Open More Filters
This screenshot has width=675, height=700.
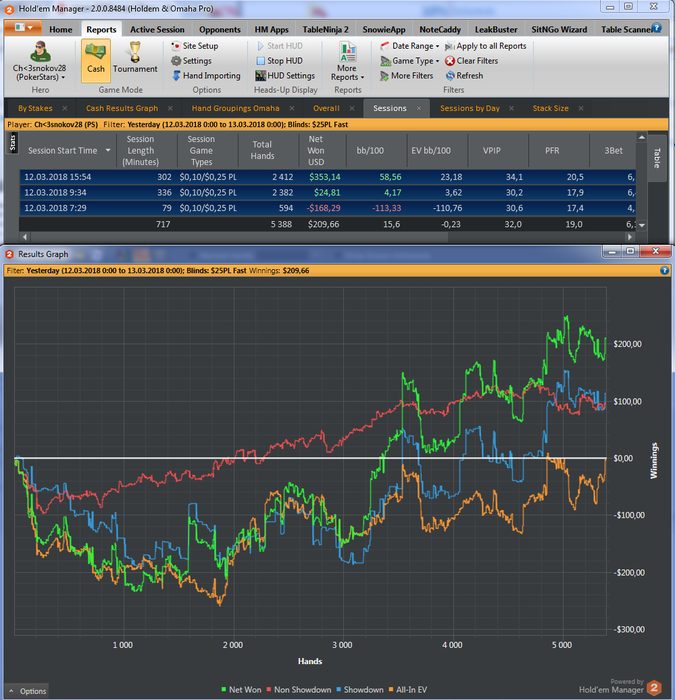click(406, 76)
